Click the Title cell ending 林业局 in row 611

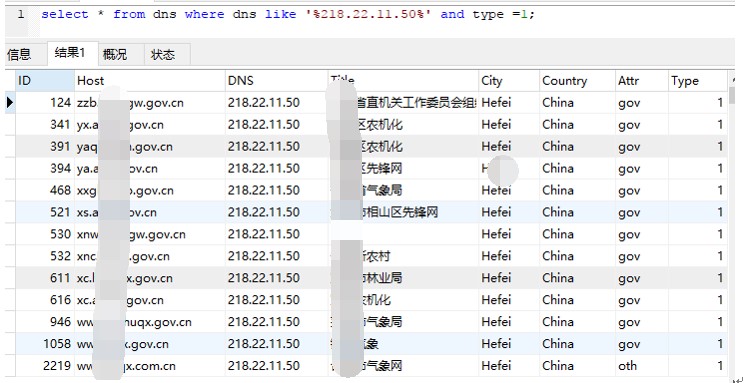coord(403,278)
